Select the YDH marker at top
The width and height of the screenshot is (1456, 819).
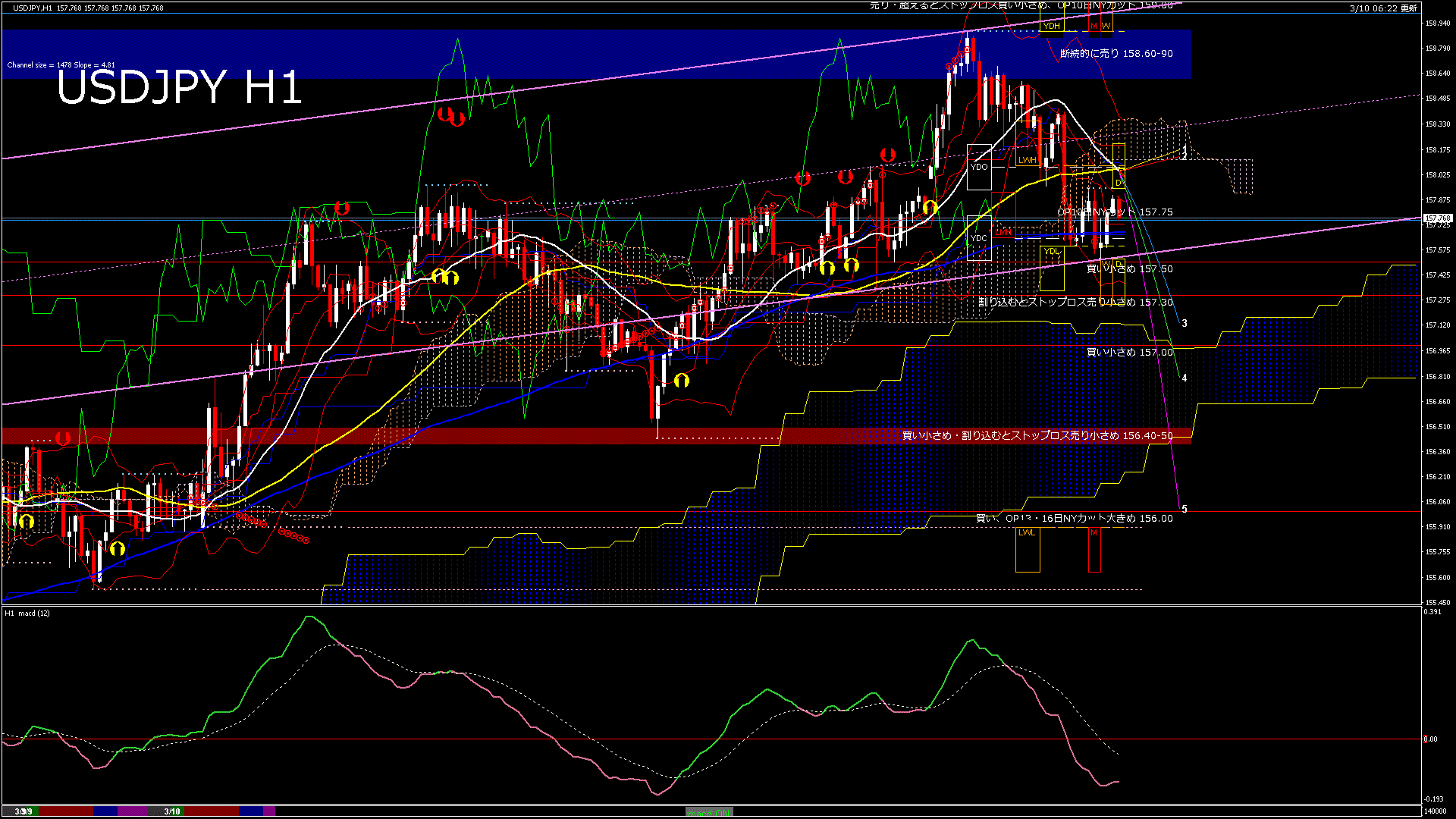[x=1051, y=26]
